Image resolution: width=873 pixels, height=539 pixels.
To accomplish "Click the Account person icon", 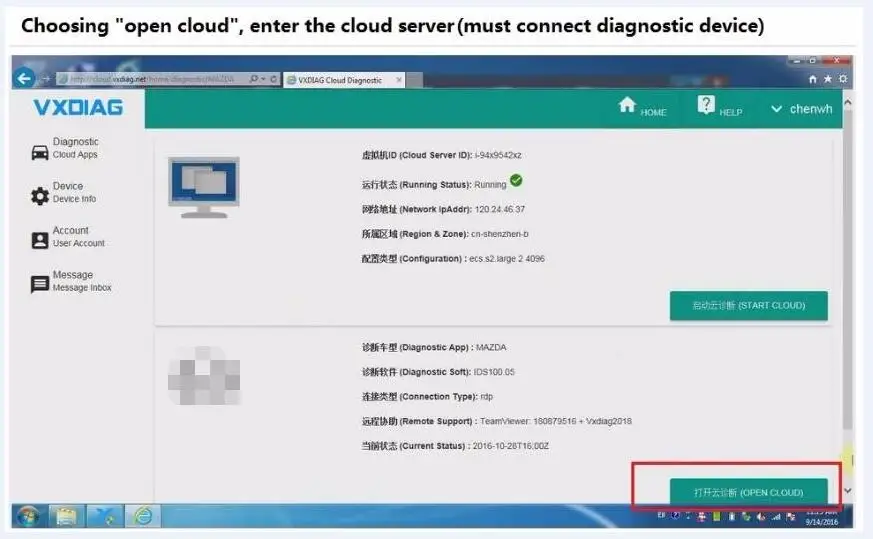I will (x=40, y=240).
